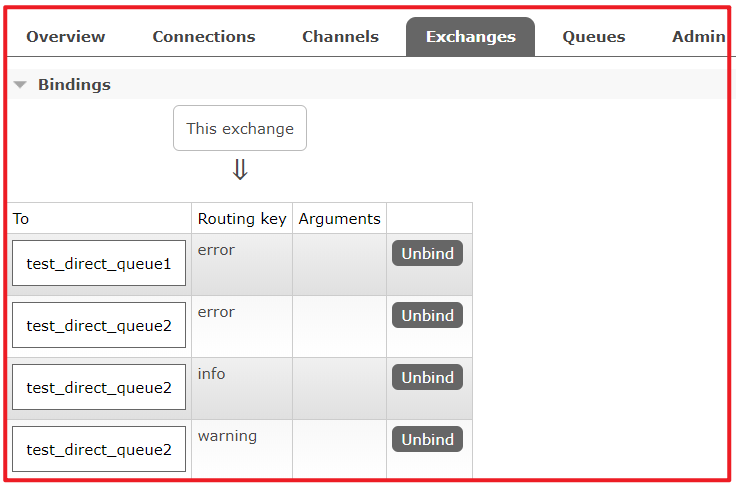
Task: Go to the Channels tab
Action: (x=340, y=37)
